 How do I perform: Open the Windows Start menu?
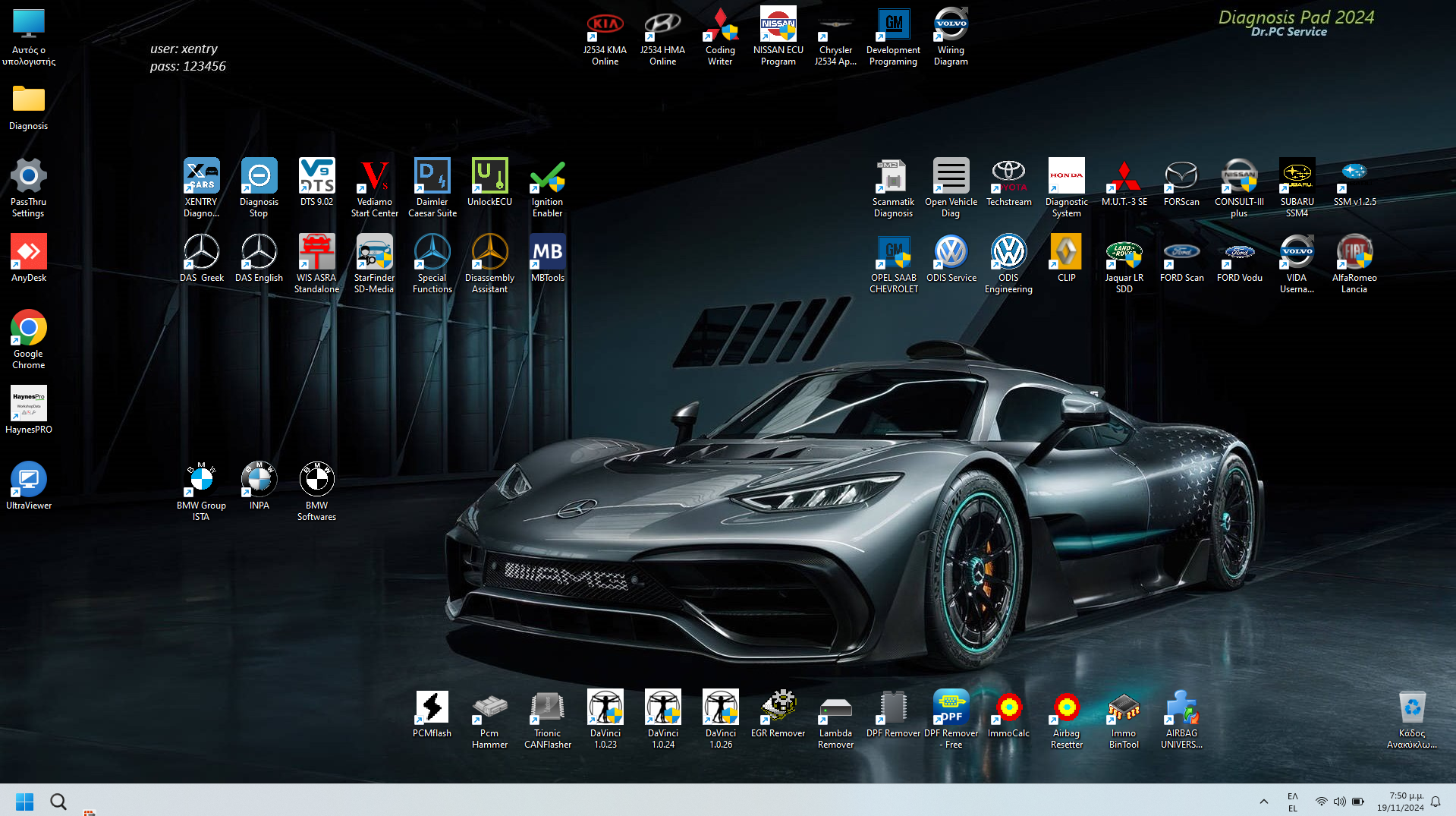(x=24, y=801)
